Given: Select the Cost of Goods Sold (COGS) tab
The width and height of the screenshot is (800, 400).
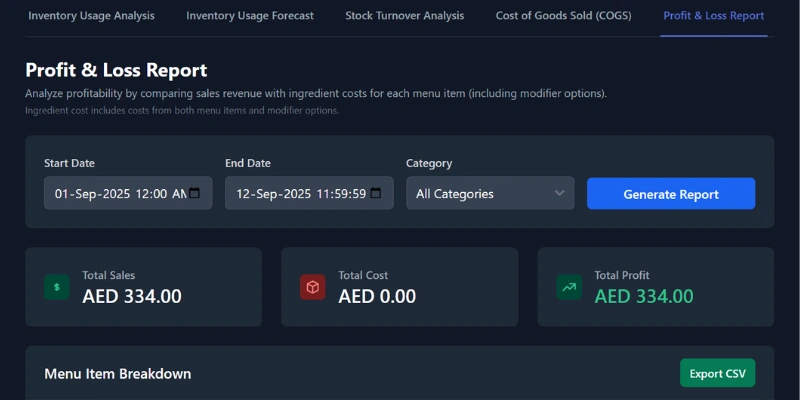Looking at the screenshot, I should pos(562,16).
